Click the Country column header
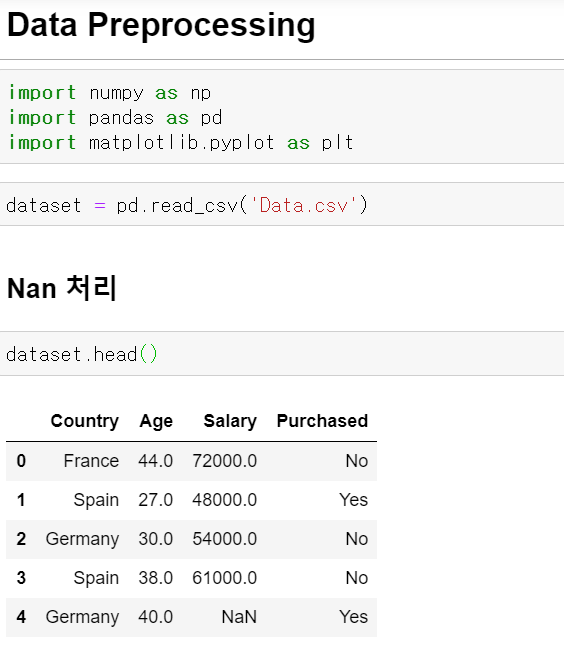 click(85, 421)
